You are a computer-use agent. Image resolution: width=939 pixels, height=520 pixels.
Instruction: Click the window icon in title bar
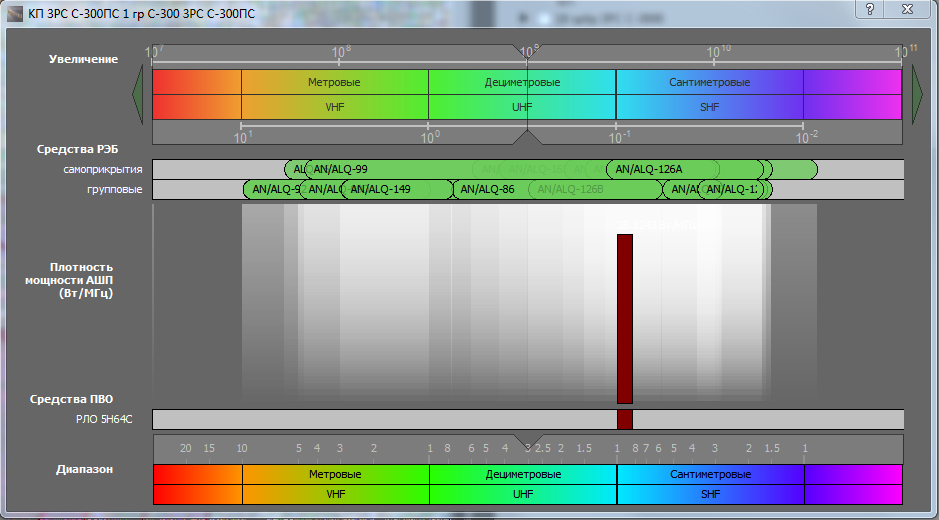pos(14,13)
